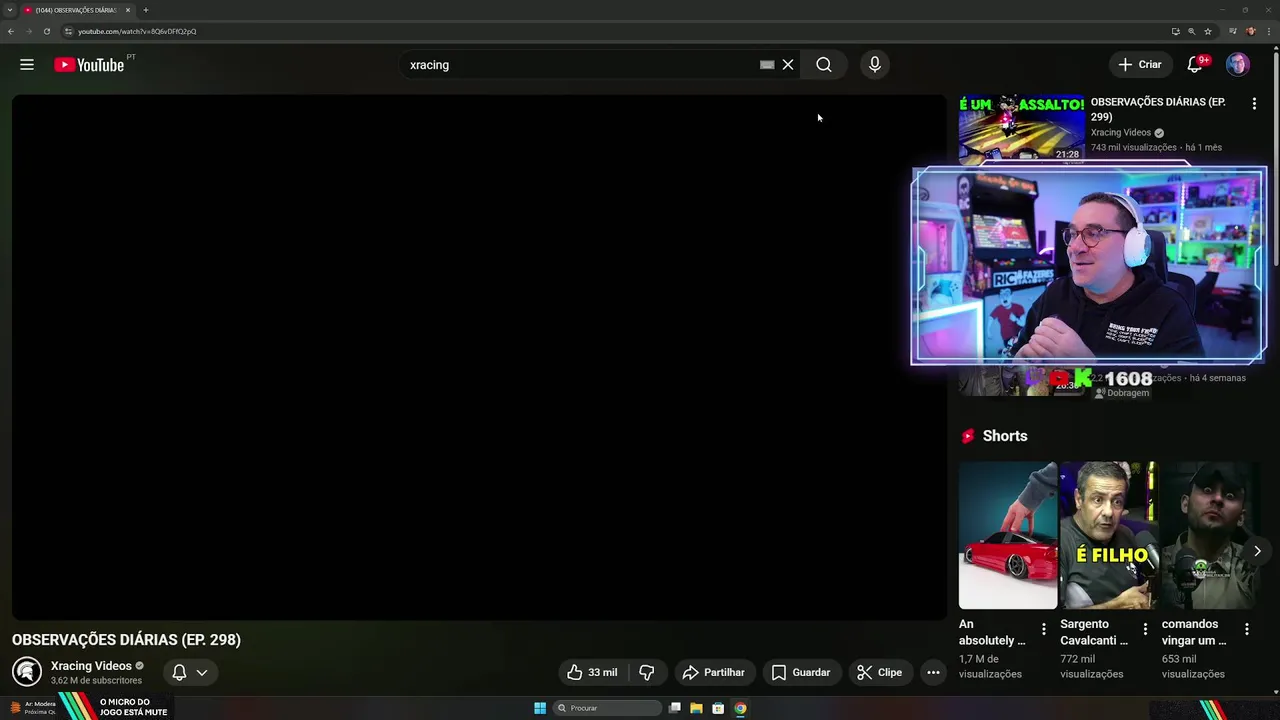
Task: Go to the YouTube home logo
Action: [89, 65]
